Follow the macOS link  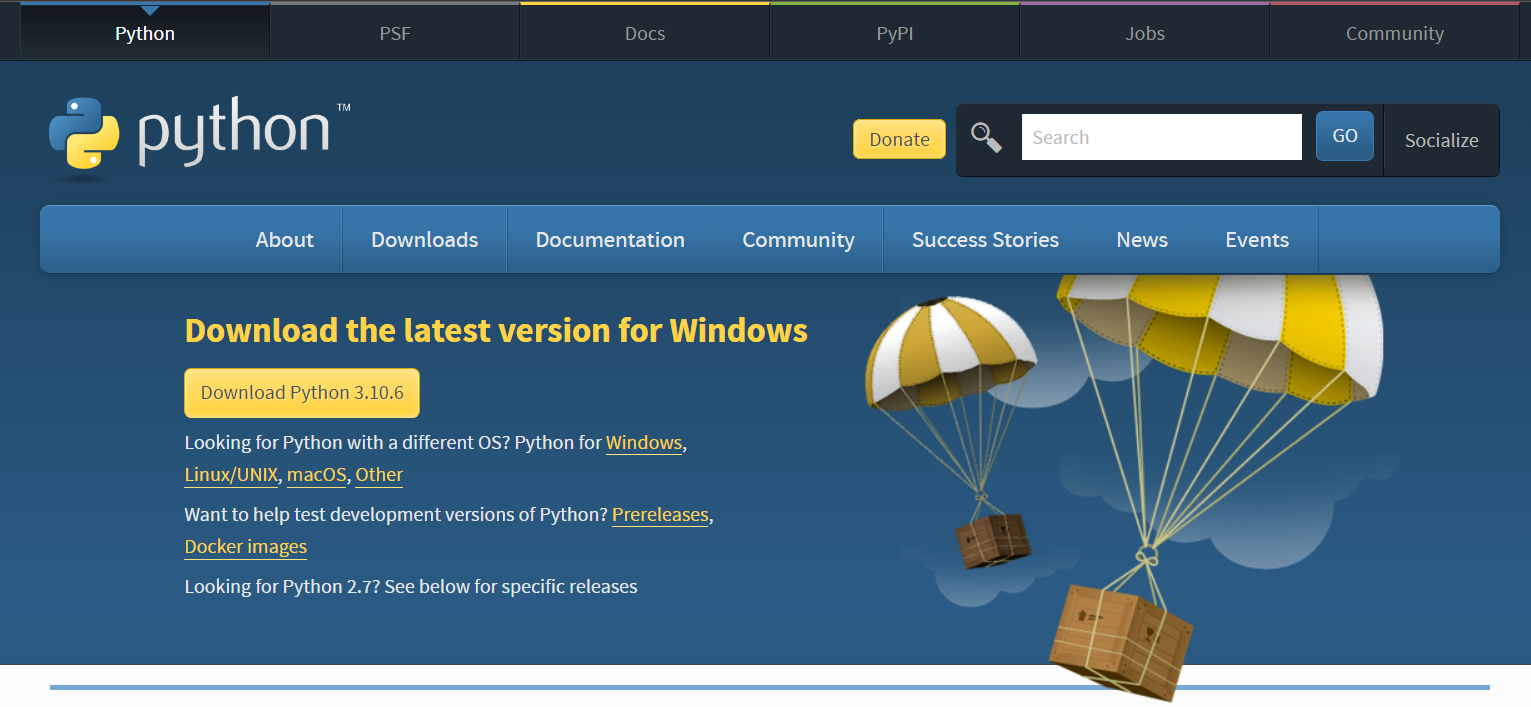(317, 475)
